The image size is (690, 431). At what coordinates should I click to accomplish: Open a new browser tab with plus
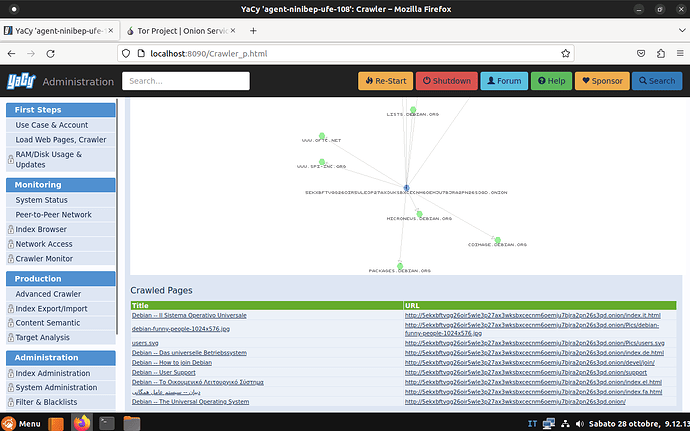click(x=253, y=31)
